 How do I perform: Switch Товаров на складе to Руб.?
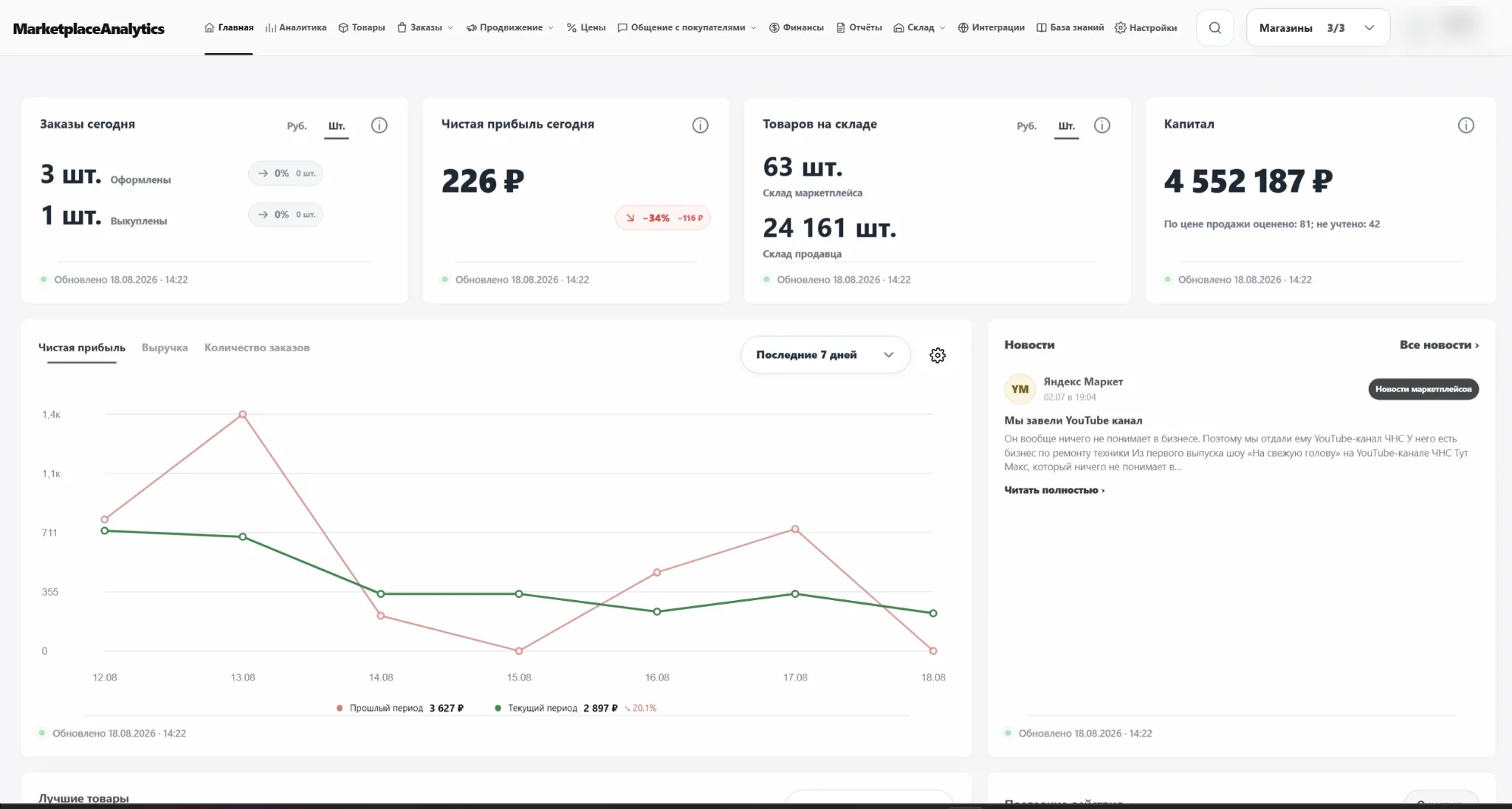coord(1026,126)
